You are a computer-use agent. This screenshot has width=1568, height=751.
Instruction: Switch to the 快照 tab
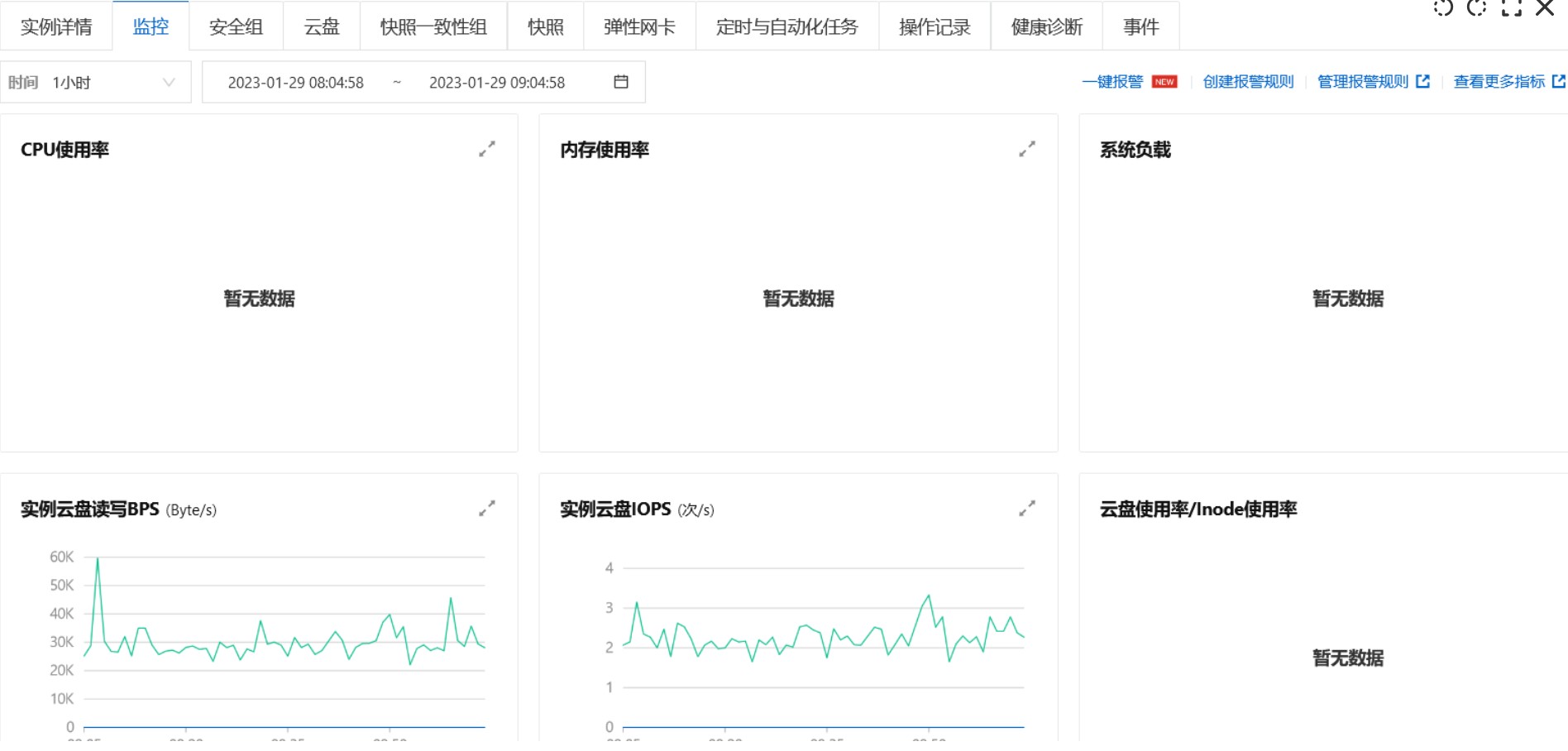click(x=546, y=26)
